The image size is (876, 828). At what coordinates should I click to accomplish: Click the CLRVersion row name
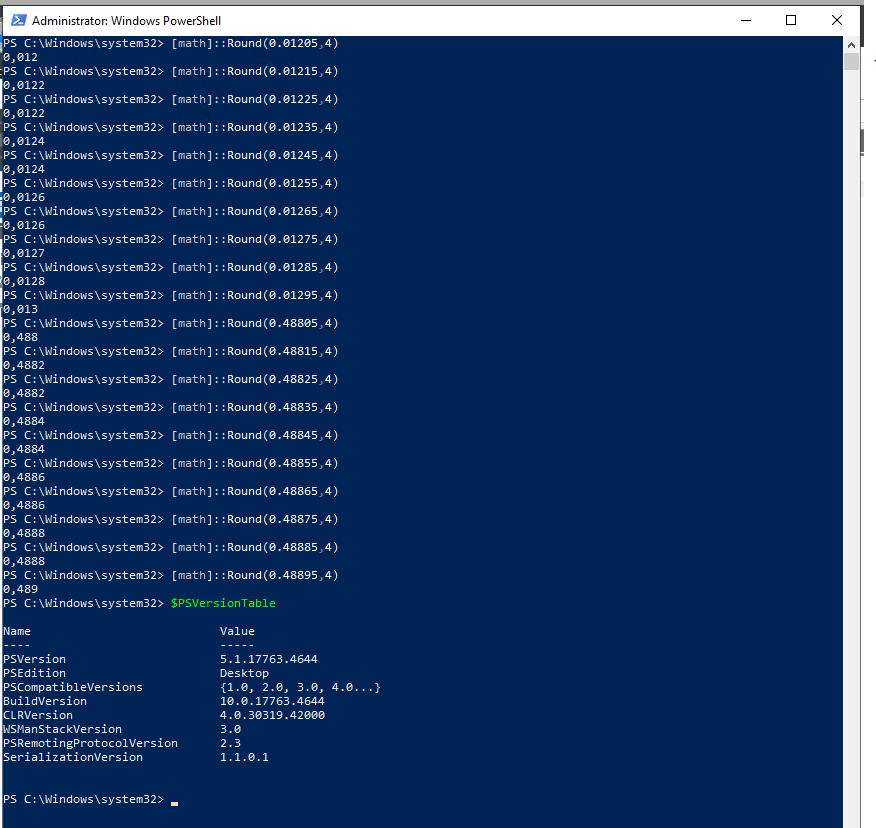(x=38, y=715)
